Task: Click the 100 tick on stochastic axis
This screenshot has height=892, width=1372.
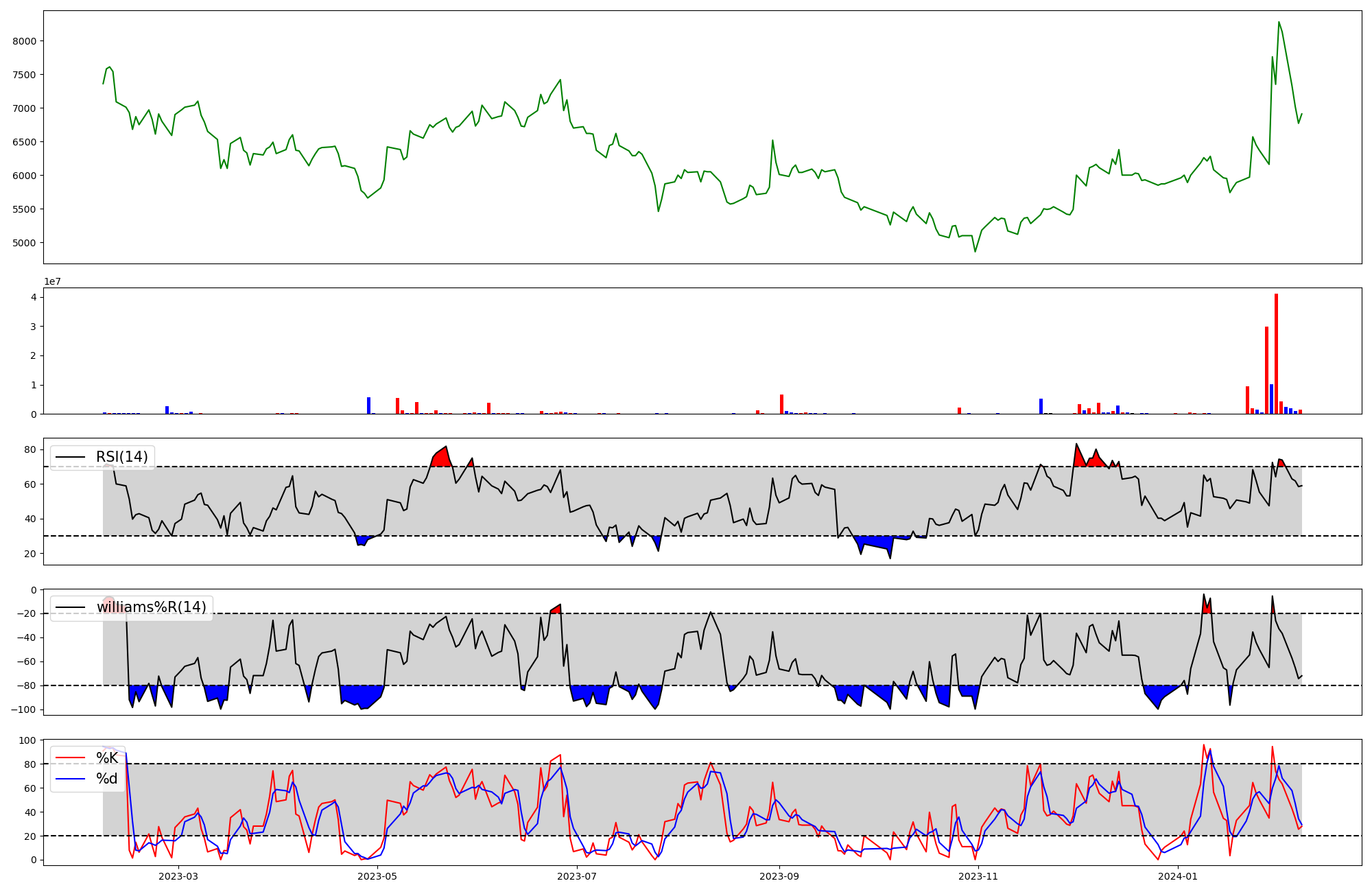Action: point(27,740)
